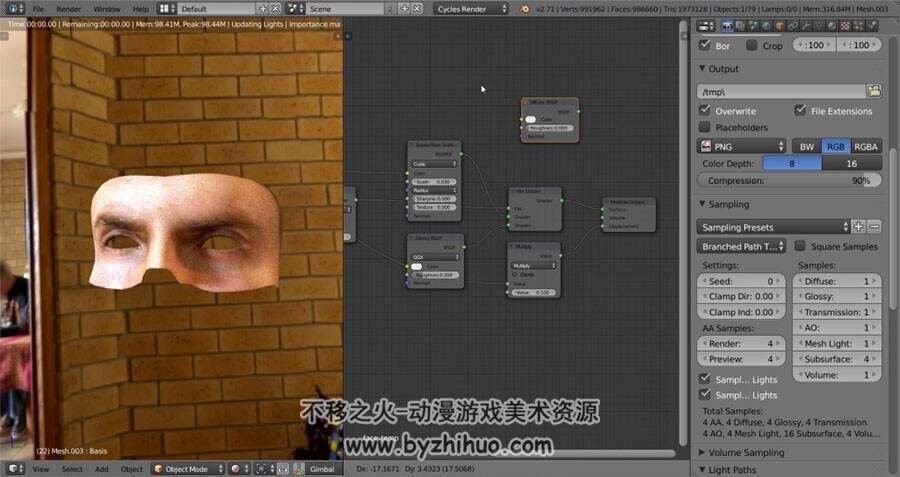
Task: Open the Cubic falloff dropdown in Subsurface node
Action: tap(435, 164)
